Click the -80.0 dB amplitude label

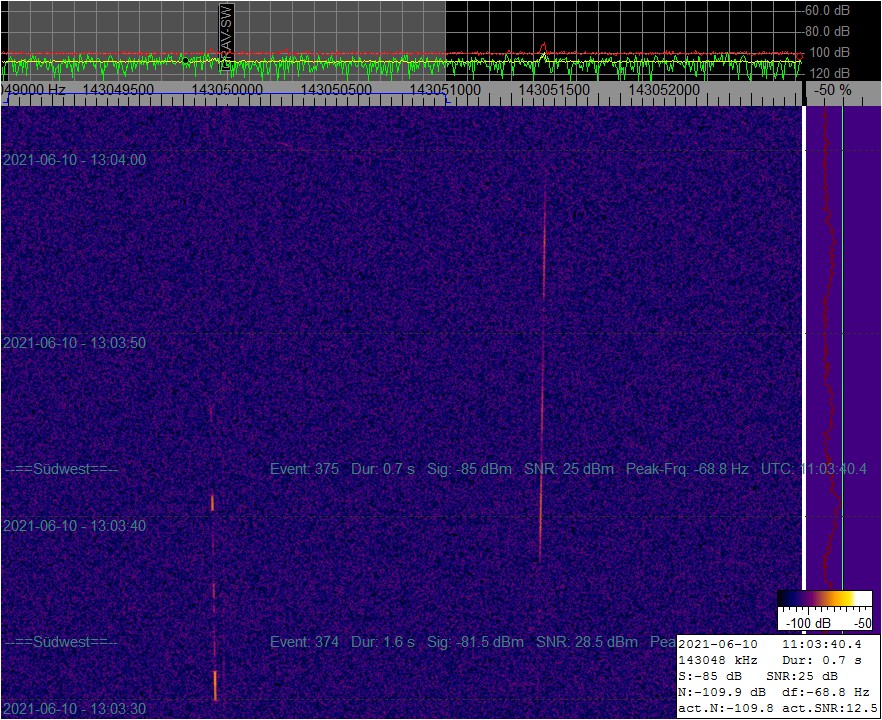pos(826,31)
